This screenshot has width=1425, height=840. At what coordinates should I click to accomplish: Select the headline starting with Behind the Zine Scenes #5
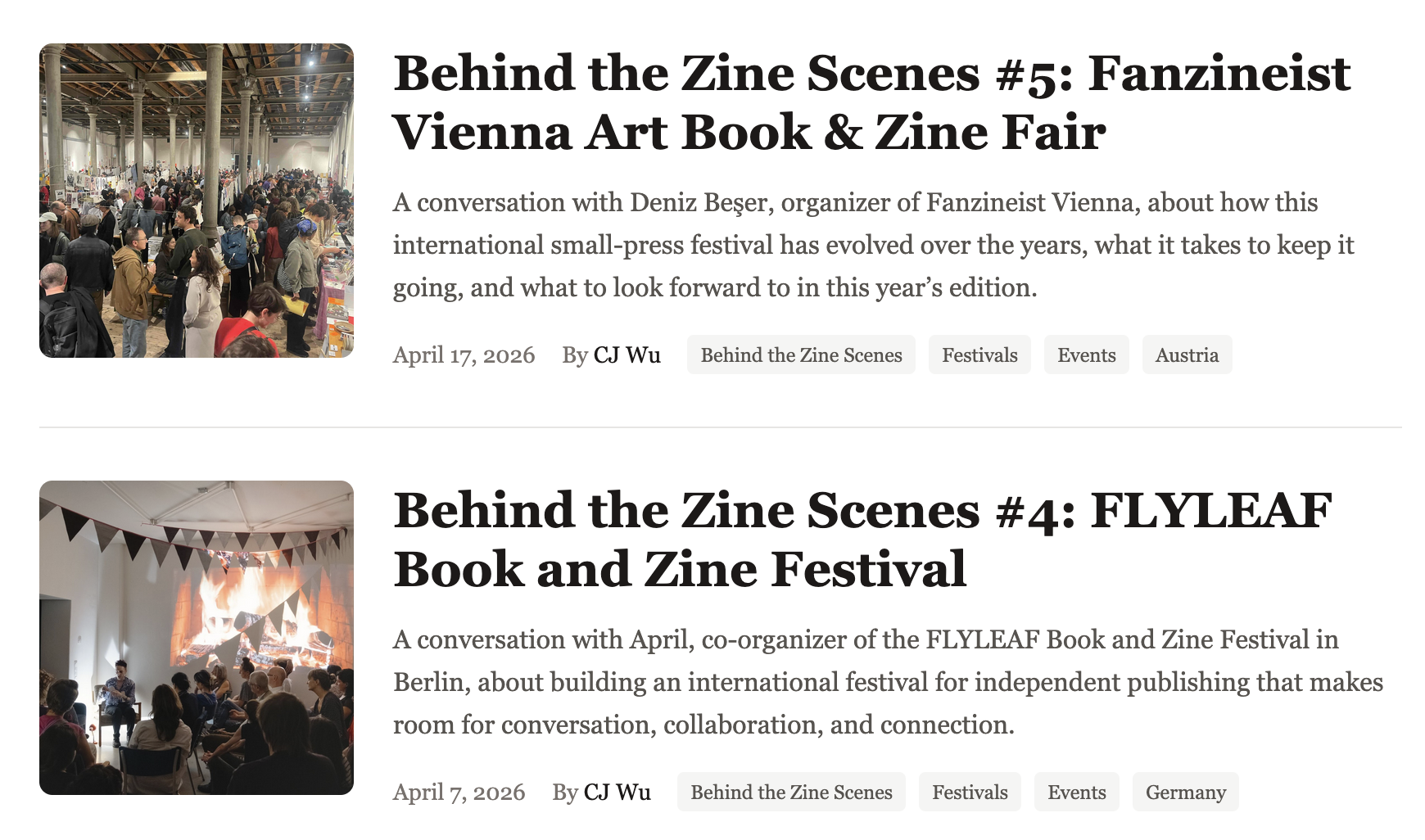pyautogui.click(x=872, y=101)
